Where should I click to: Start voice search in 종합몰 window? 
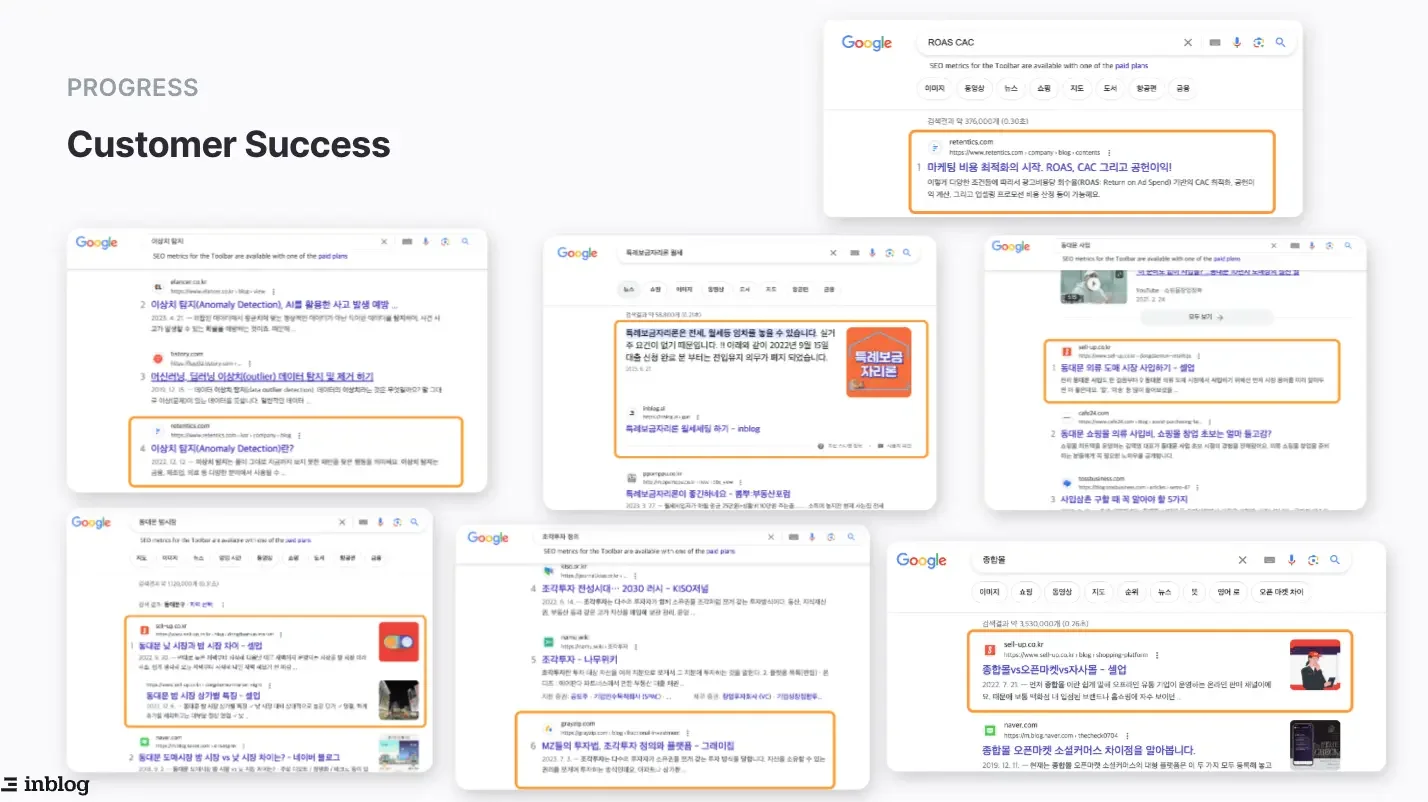[1291, 560]
